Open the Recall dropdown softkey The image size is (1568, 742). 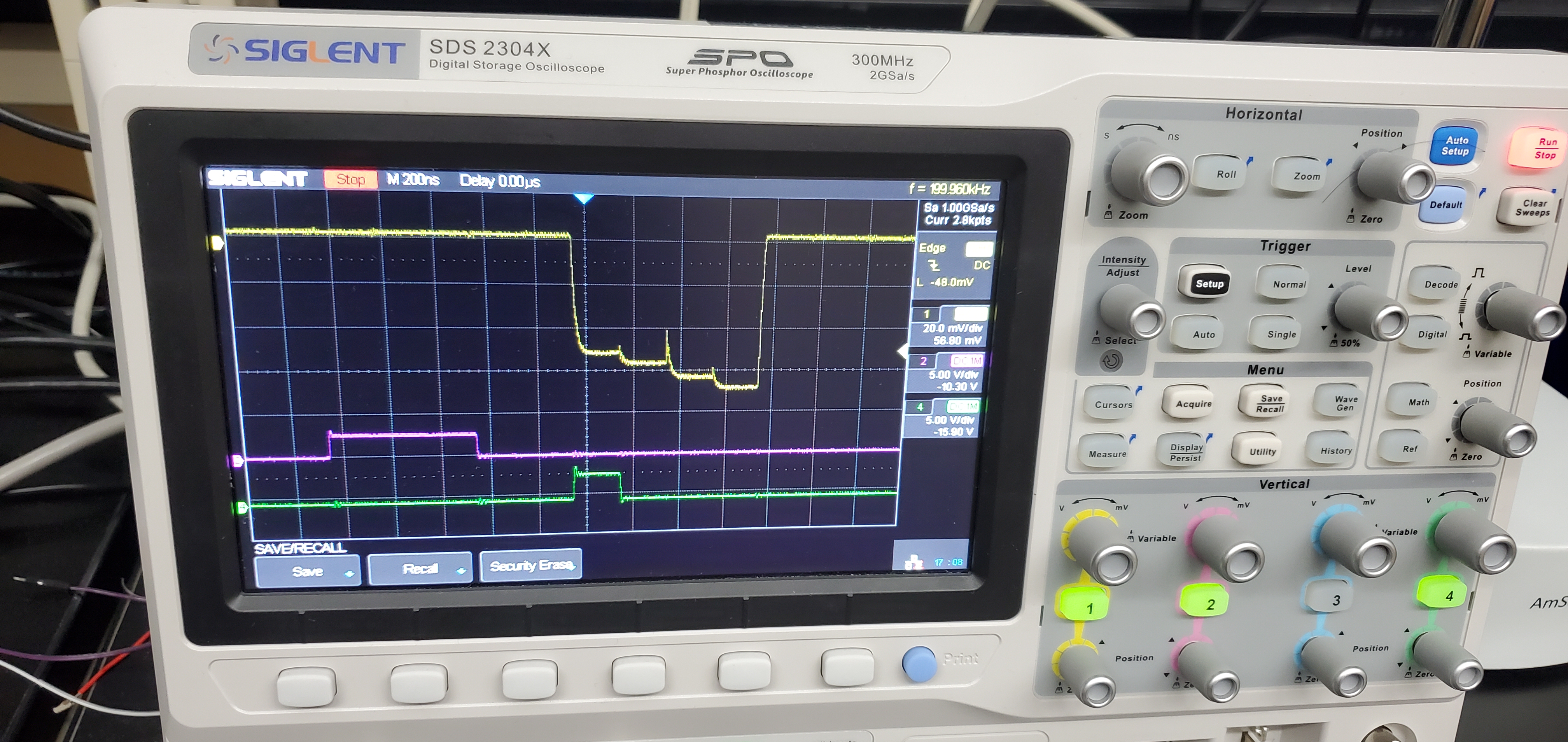(x=421, y=569)
